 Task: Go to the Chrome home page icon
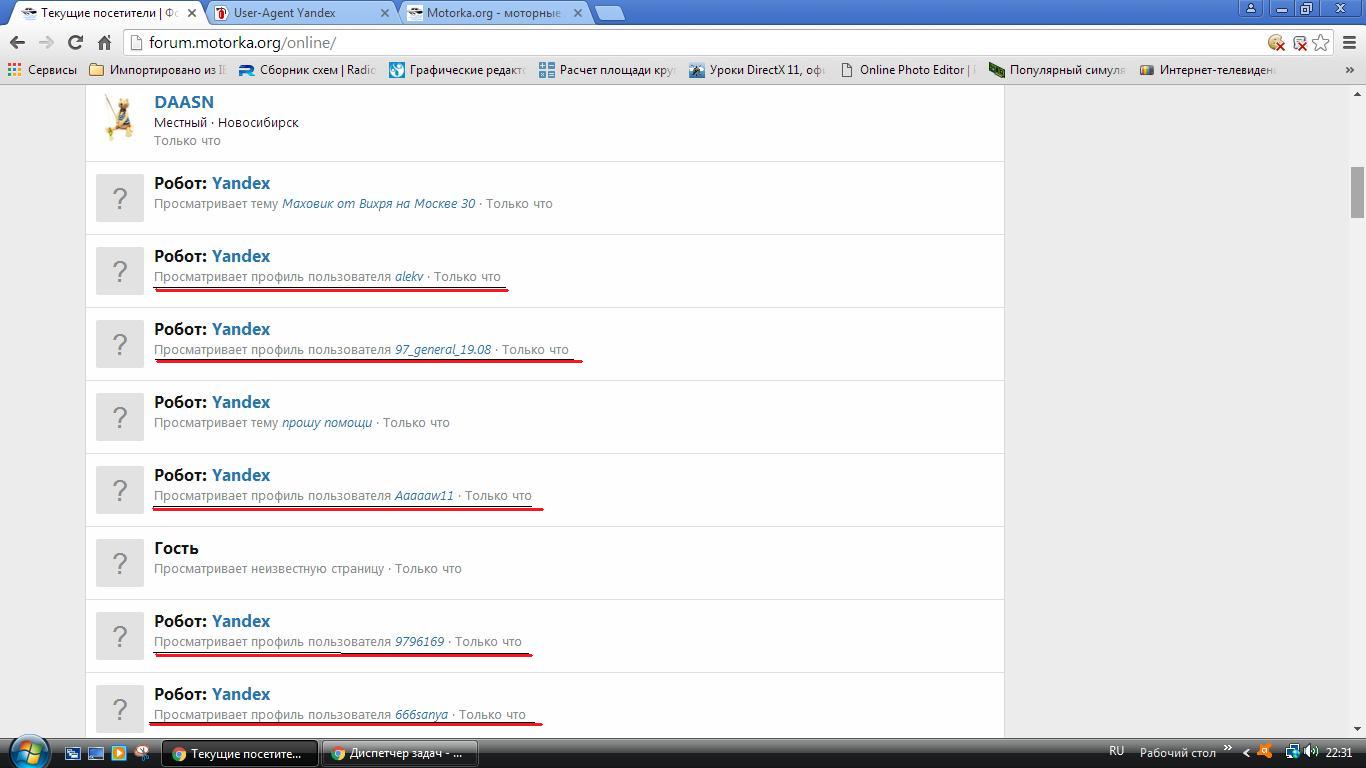pos(104,42)
